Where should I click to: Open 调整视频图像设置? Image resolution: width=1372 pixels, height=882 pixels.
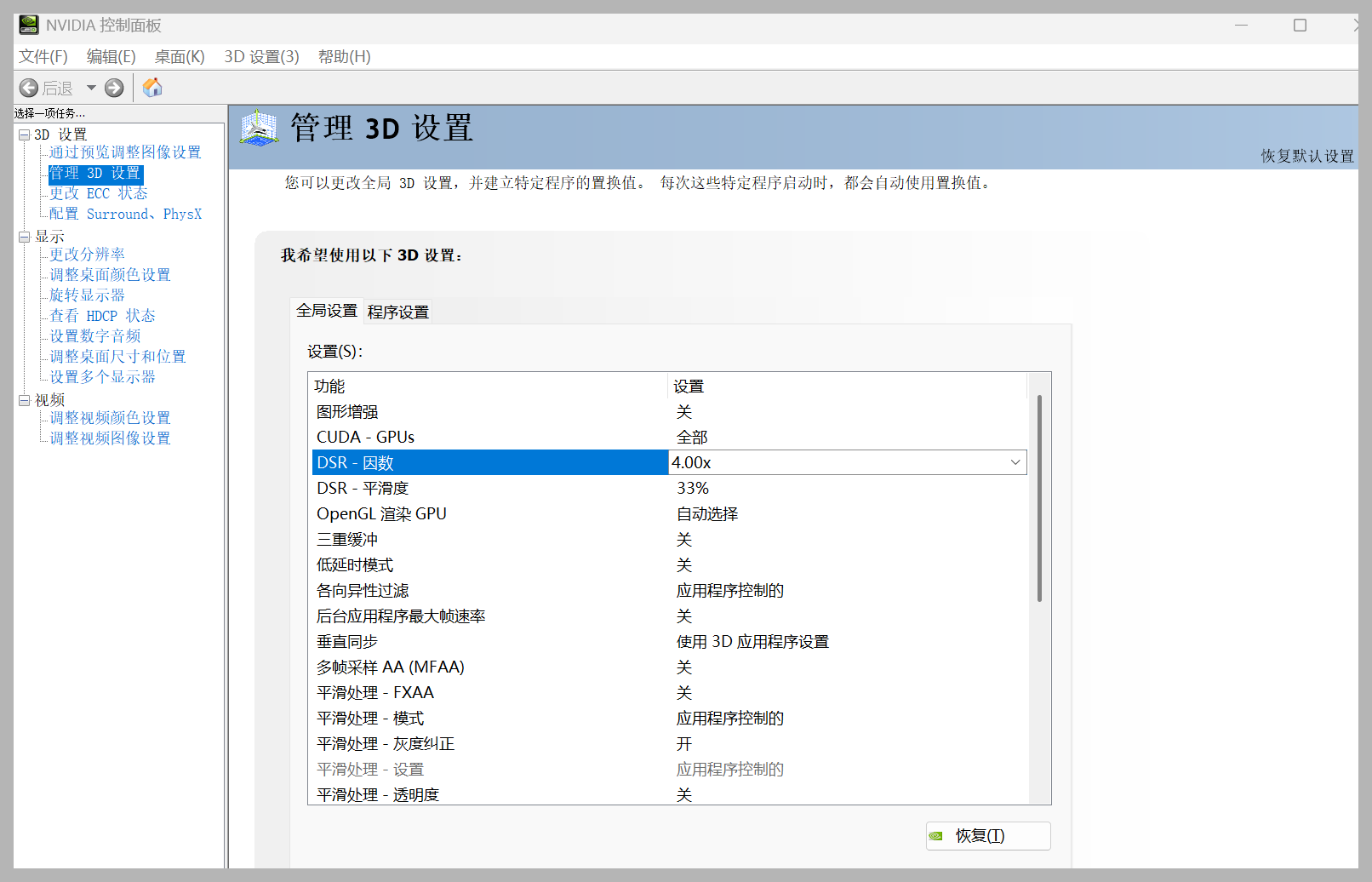coord(110,438)
